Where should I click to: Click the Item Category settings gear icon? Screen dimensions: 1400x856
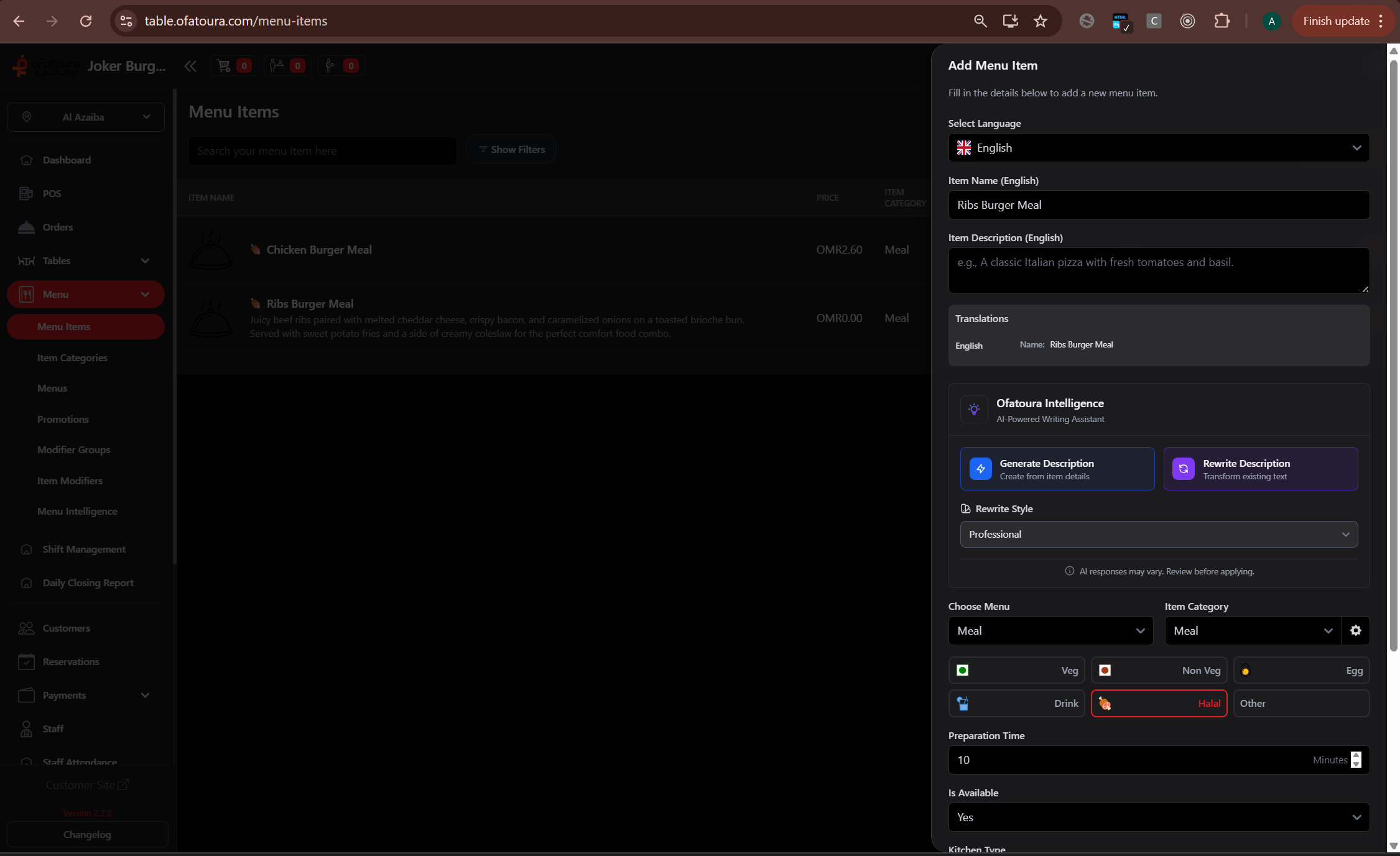(x=1355, y=630)
